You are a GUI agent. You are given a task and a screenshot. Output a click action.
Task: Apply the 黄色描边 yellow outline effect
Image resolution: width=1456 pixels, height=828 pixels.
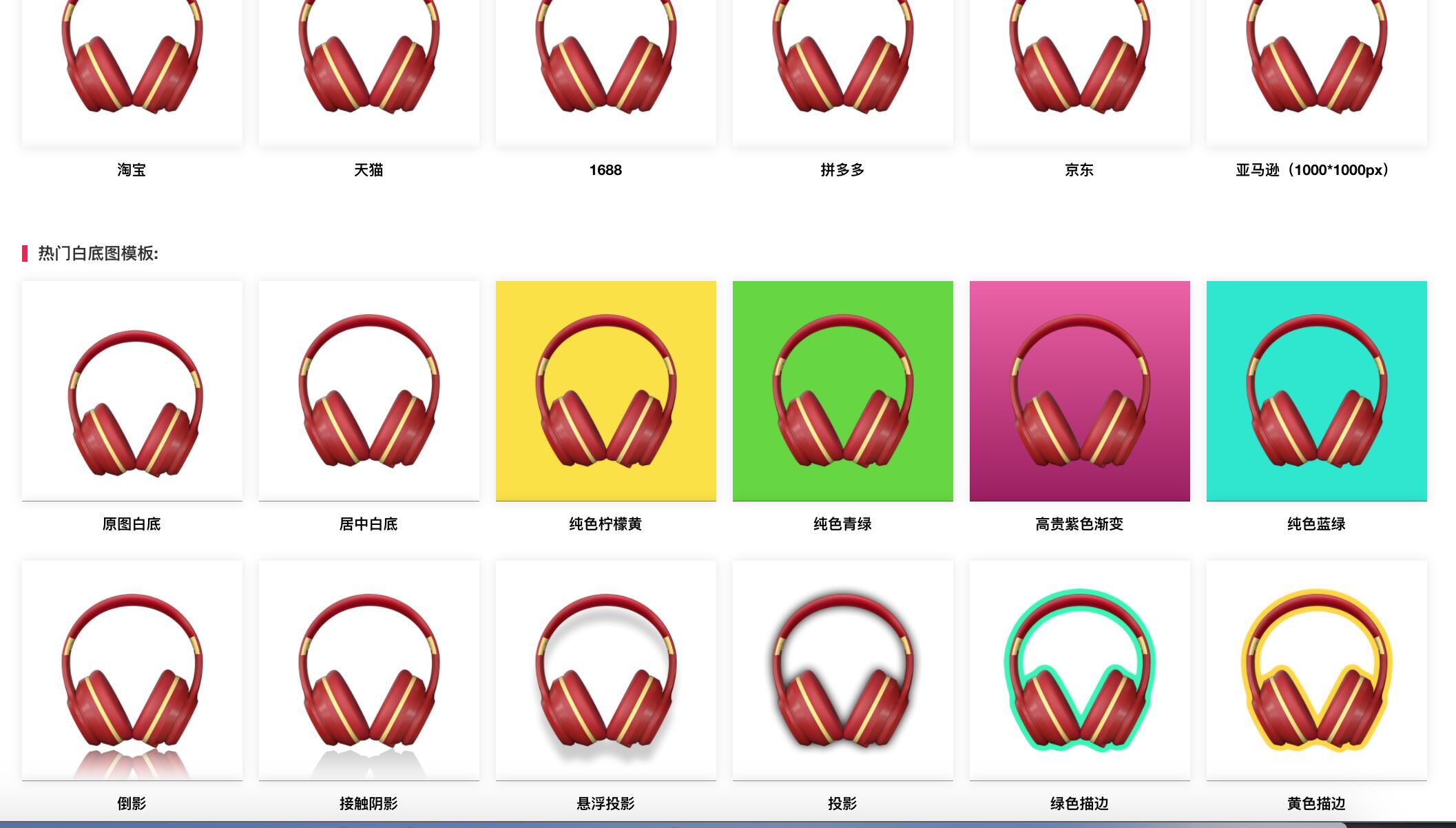click(1316, 670)
